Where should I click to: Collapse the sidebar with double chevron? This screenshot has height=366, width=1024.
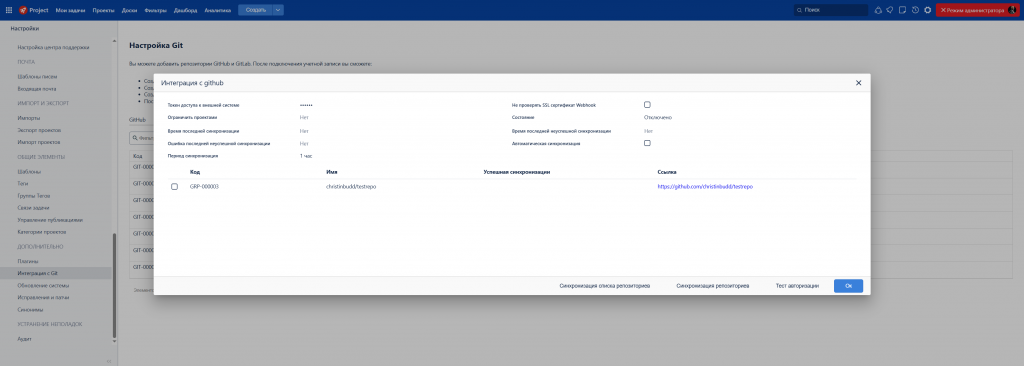click(109, 361)
